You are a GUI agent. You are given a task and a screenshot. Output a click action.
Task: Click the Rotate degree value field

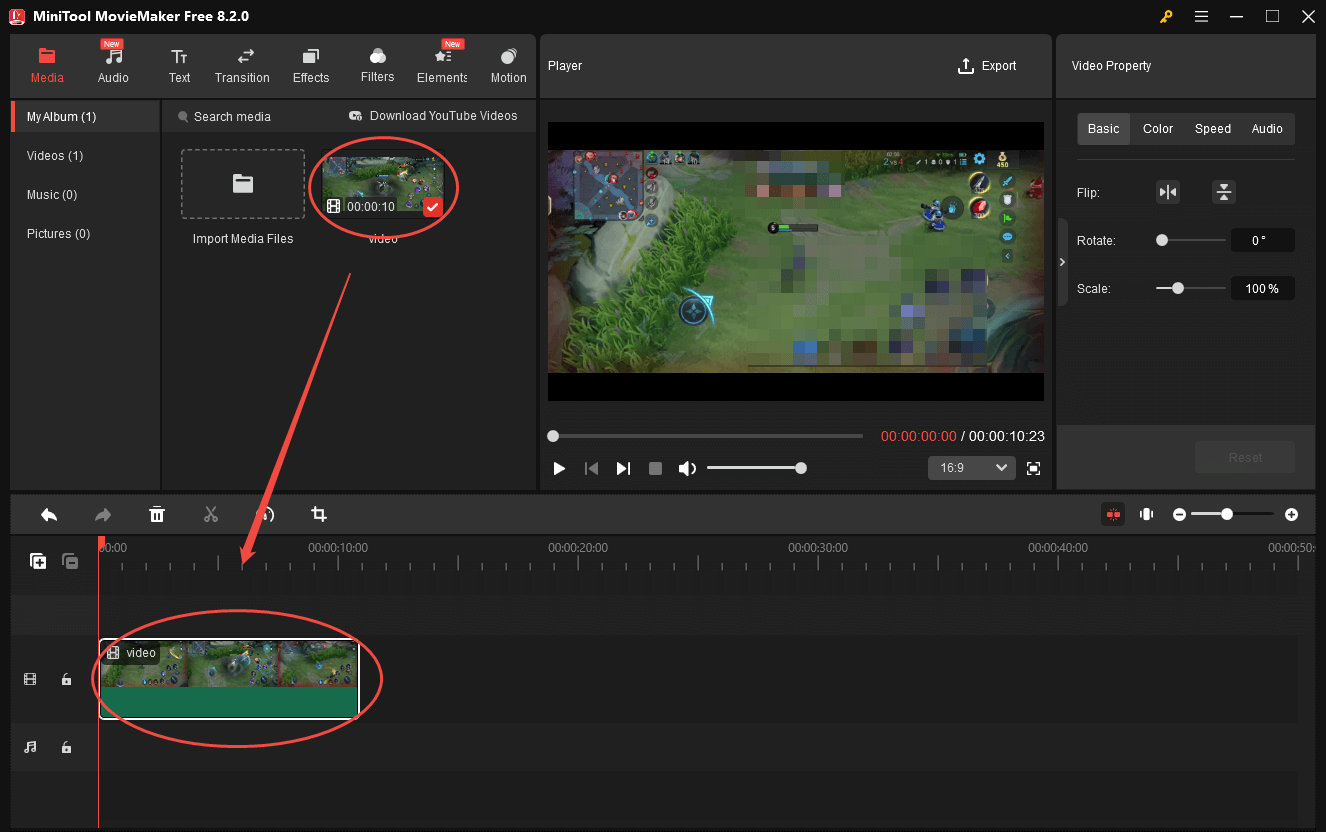(1262, 240)
